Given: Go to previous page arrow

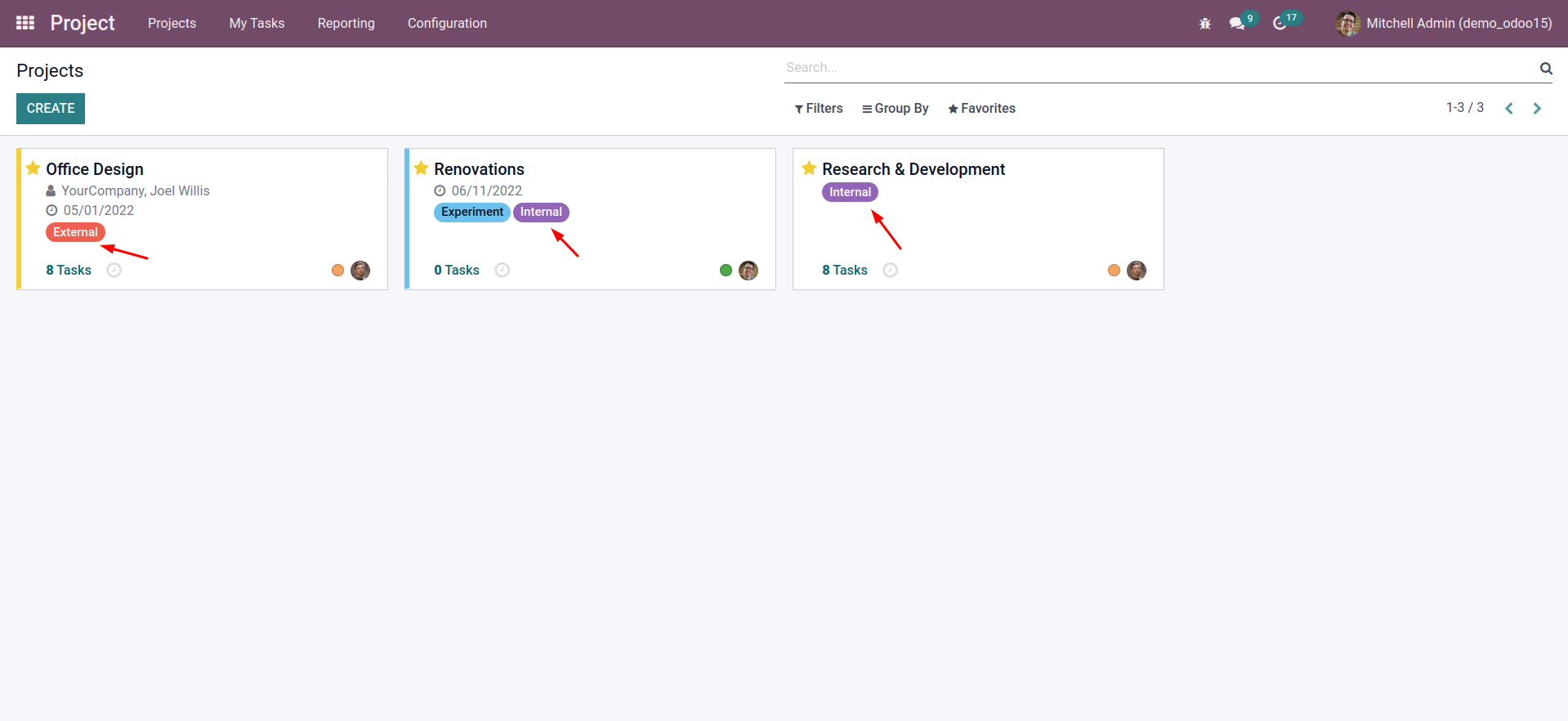Looking at the screenshot, I should point(1509,109).
